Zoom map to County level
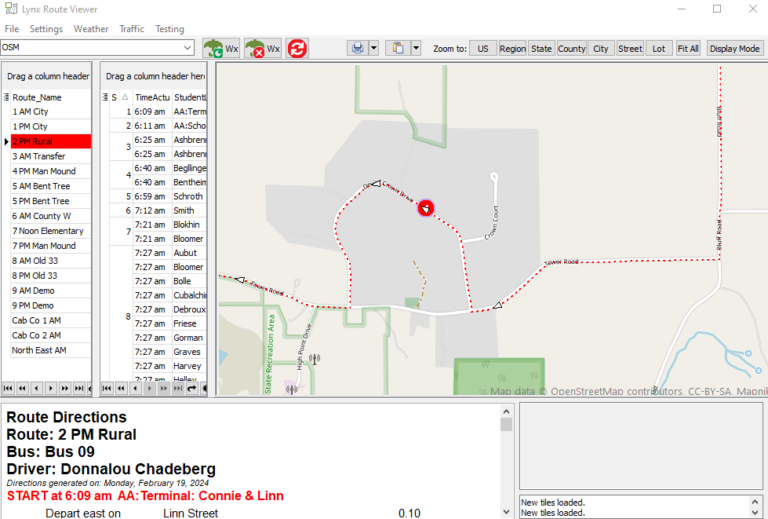Screen dimensions: 768x519 coord(572,48)
